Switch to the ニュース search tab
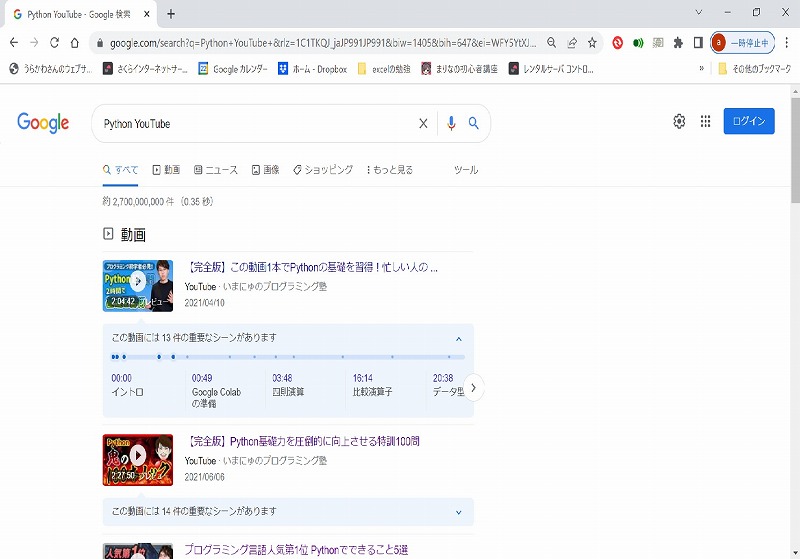The height and width of the screenshot is (559, 800). (x=216, y=170)
